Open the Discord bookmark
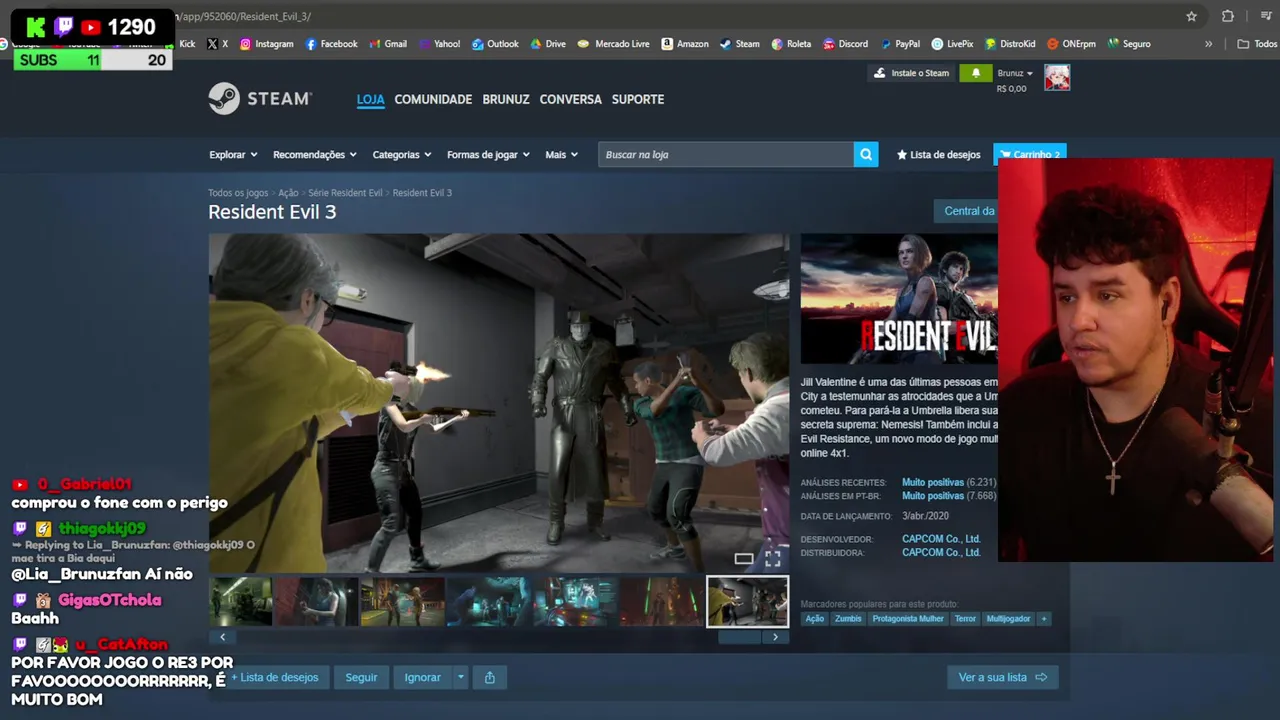 pyautogui.click(x=845, y=44)
